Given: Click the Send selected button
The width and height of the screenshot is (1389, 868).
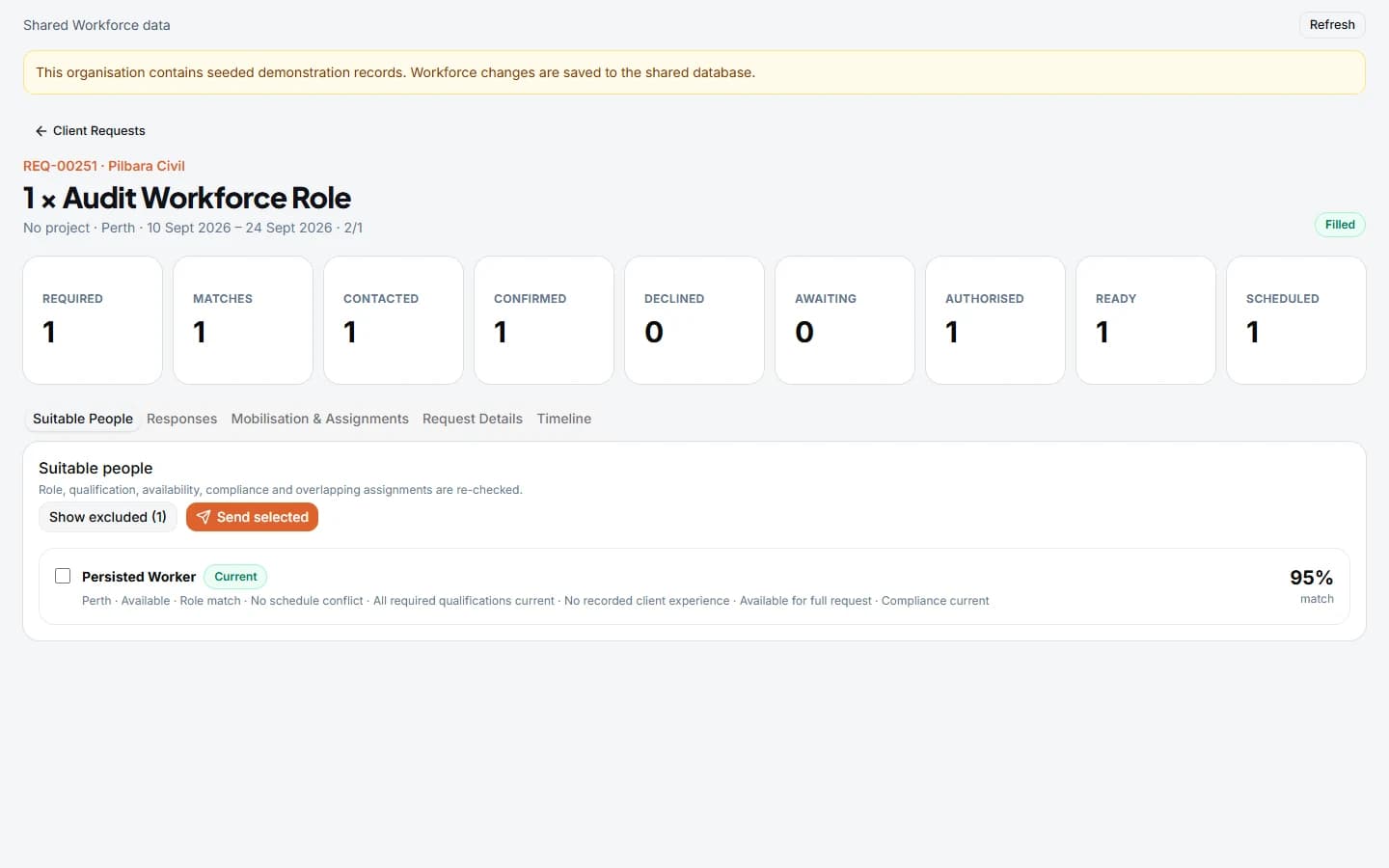Looking at the screenshot, I should [252, 517].
